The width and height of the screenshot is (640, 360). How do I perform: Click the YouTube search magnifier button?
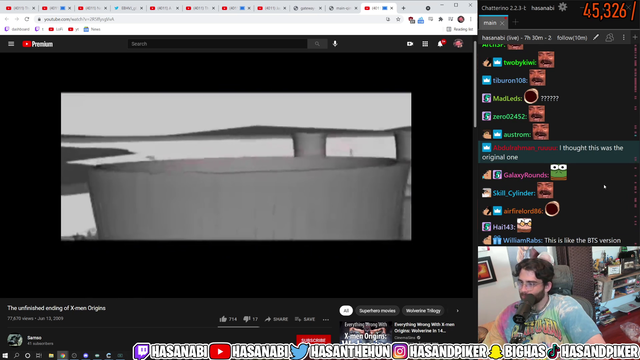(x=317, y=44)
